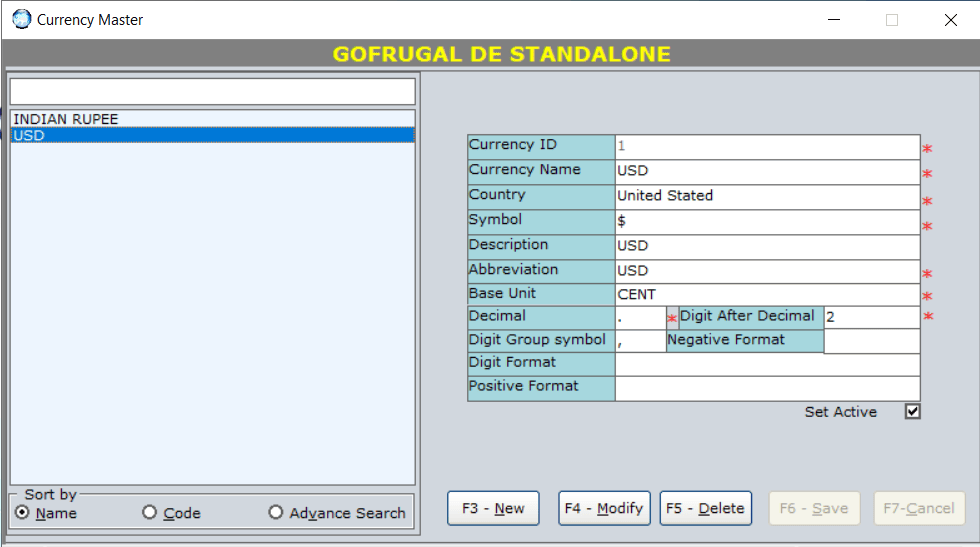Image resolution: width=980 pixels, height=547 pixels.
Task: Select INDIAN RUPEE in the currency list
Action: point(66,119)
